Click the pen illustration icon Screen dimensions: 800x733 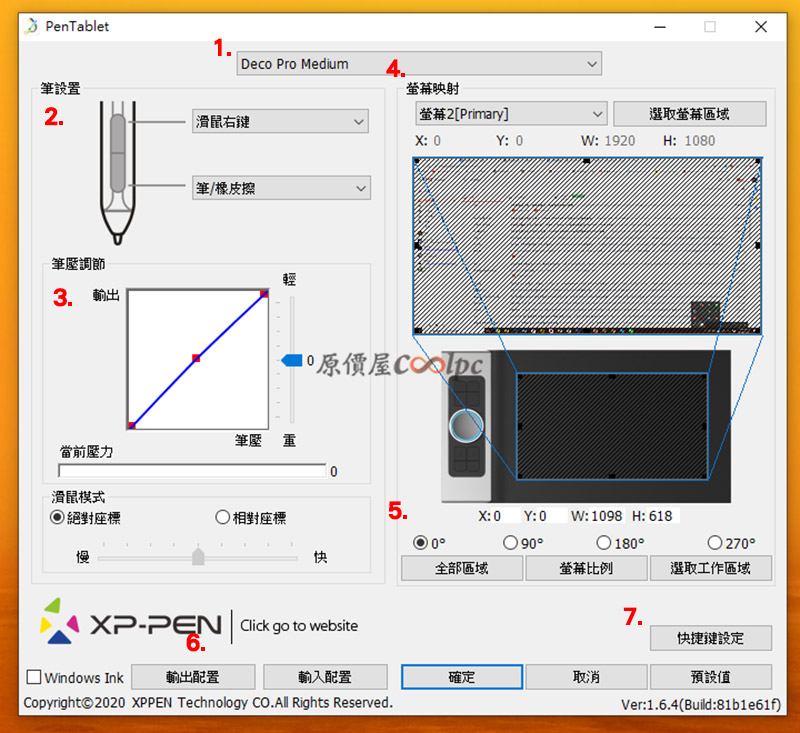[118, 172]
